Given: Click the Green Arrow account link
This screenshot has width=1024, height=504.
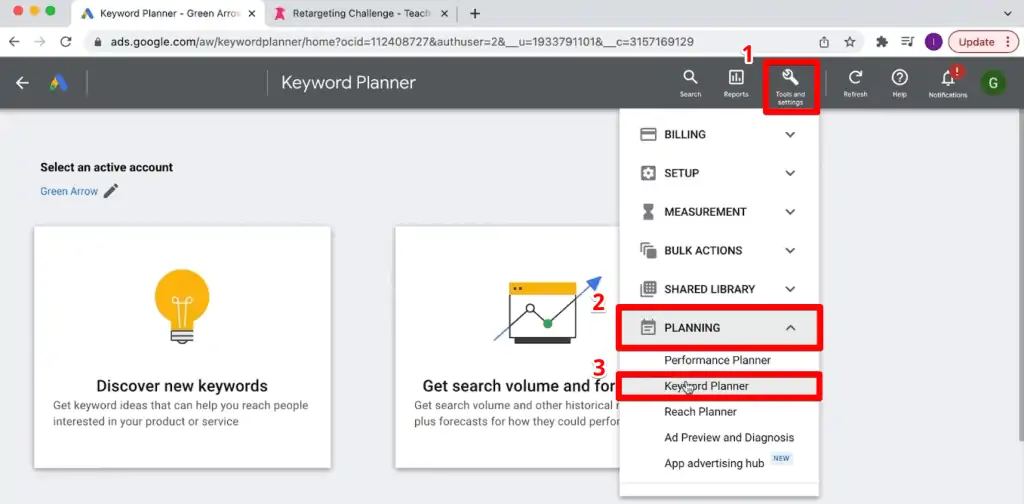Looking at the screenshot, I should pyautogui.click(x=69, y=191).
